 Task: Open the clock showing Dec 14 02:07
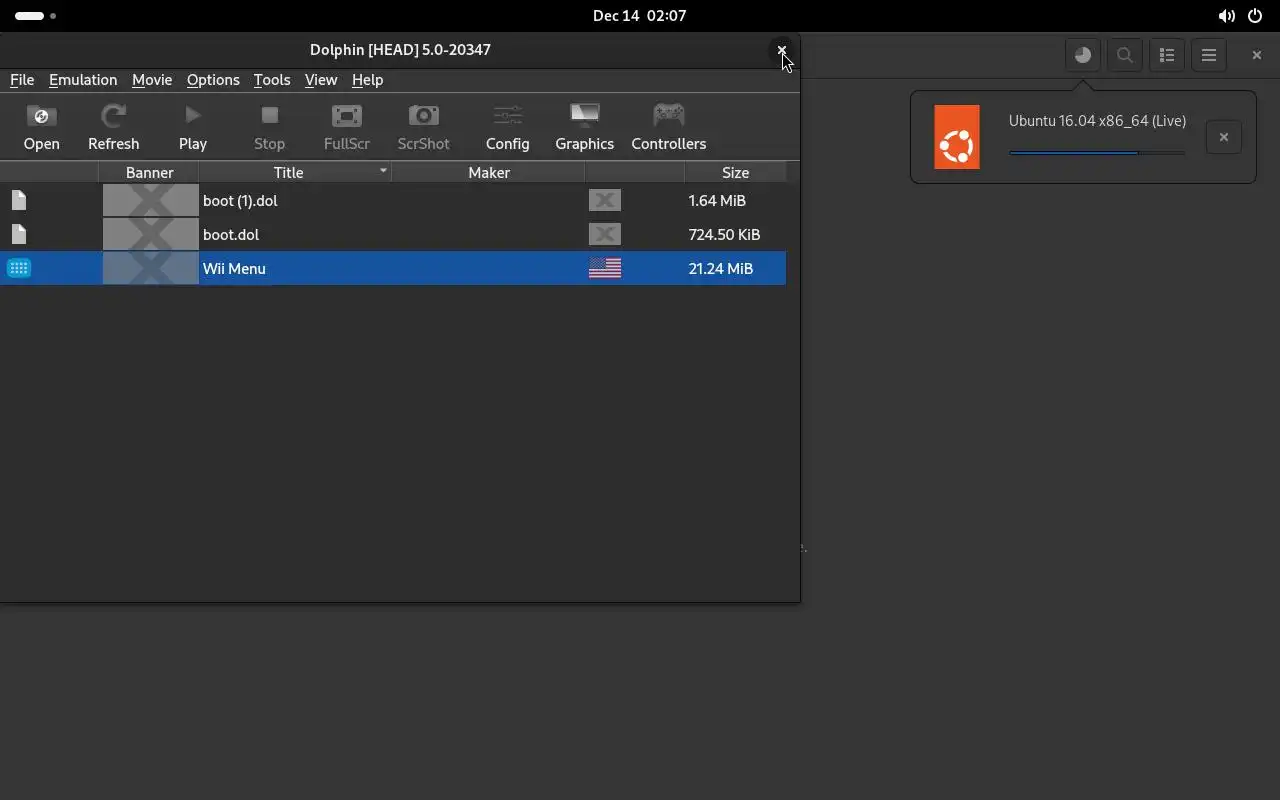coord(639,15)
